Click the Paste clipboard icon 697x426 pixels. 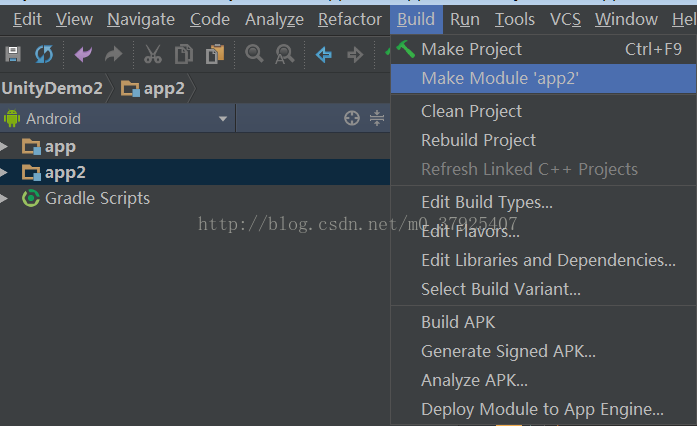point(215,54)
